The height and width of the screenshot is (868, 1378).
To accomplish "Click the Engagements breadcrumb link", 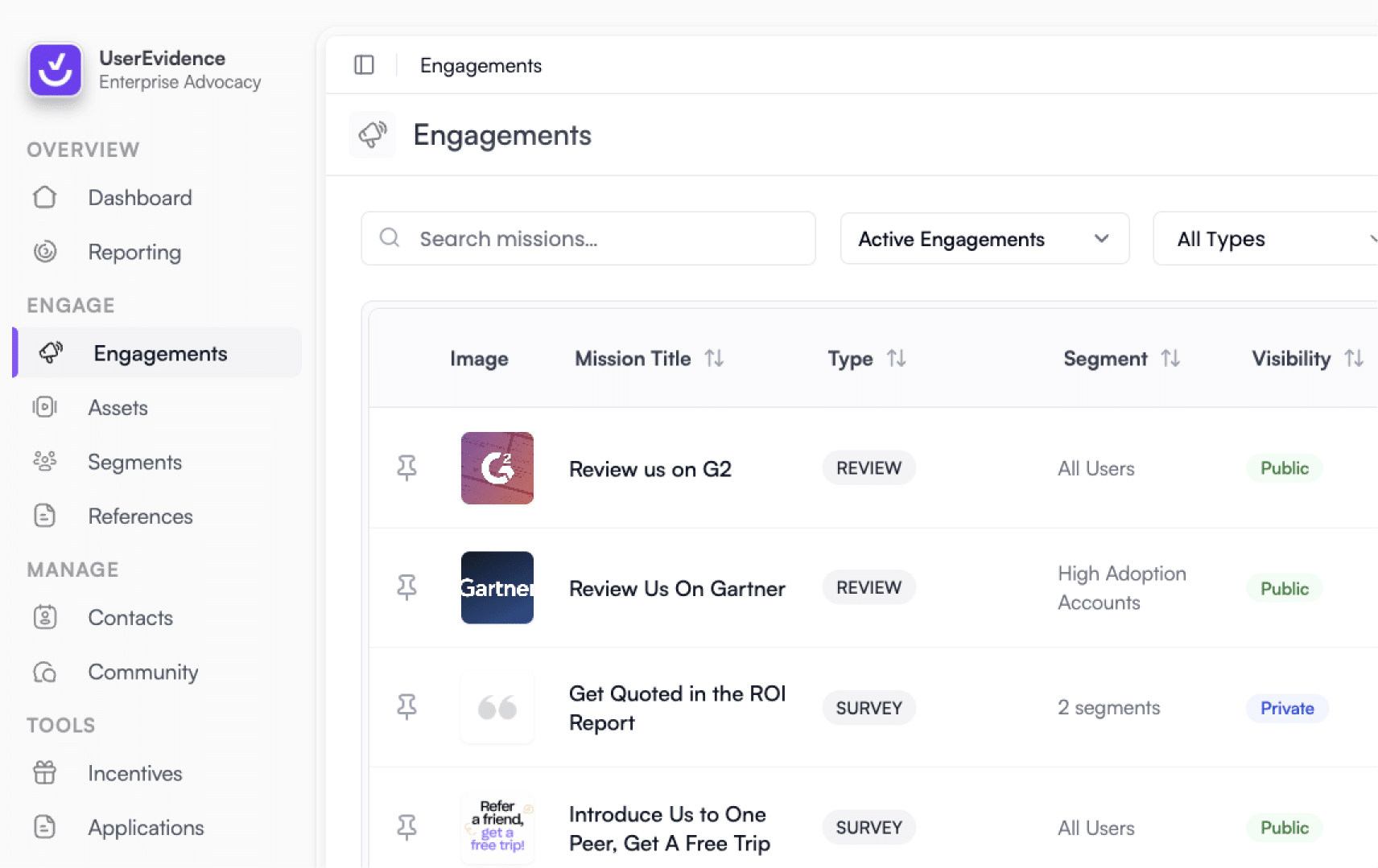I will [481, 66].
